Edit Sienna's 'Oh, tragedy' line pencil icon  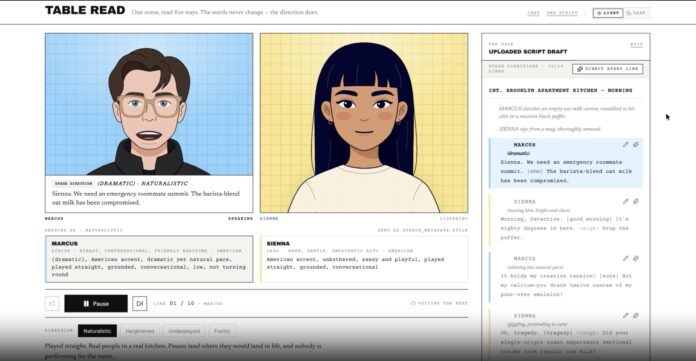625,315
